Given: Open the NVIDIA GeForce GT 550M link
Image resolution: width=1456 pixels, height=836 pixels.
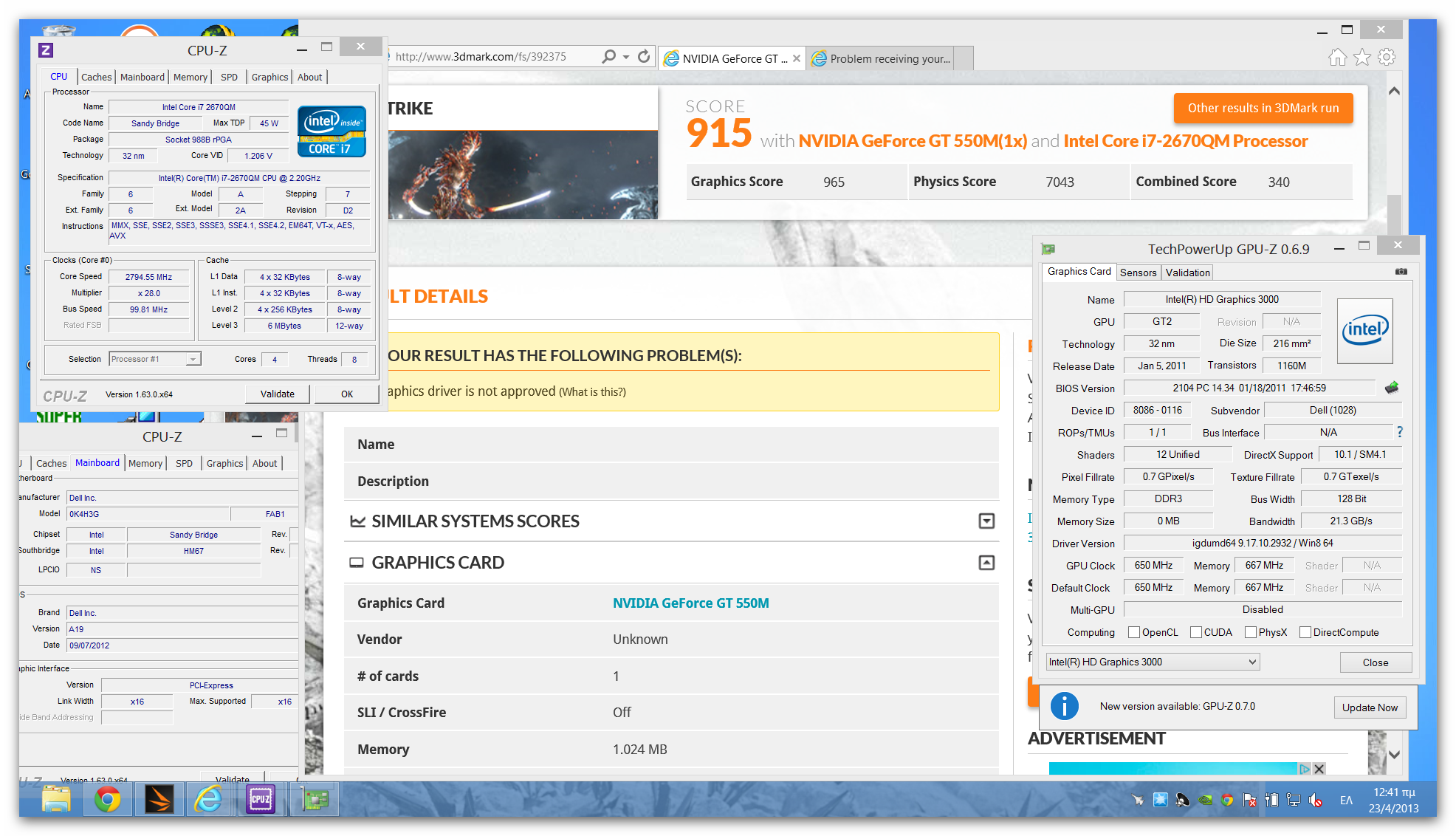Looking at the screenshot, I should pyautogui.click(x=690, y=603).
